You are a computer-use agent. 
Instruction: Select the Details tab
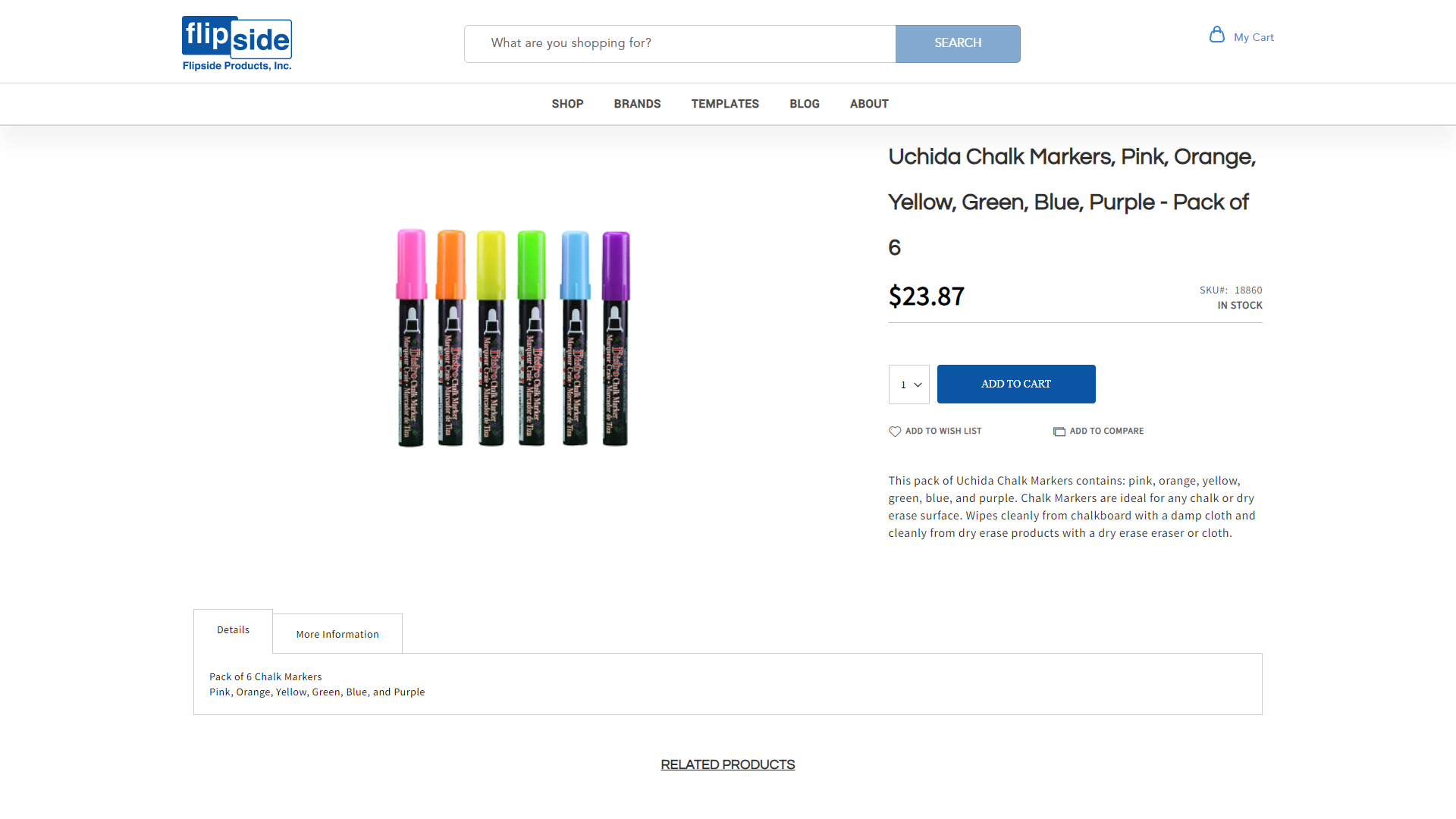(x=233, y=629)
